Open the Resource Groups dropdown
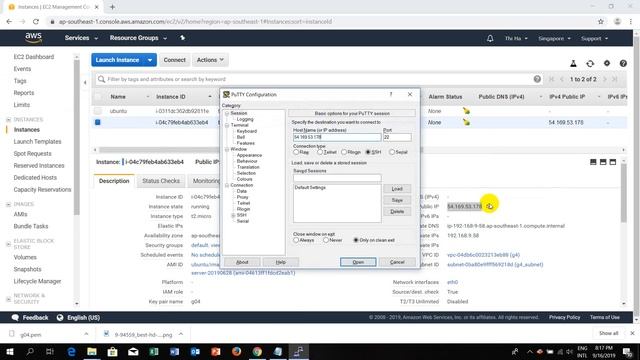This screenshot has width=640, height=360. pos(138,38)
